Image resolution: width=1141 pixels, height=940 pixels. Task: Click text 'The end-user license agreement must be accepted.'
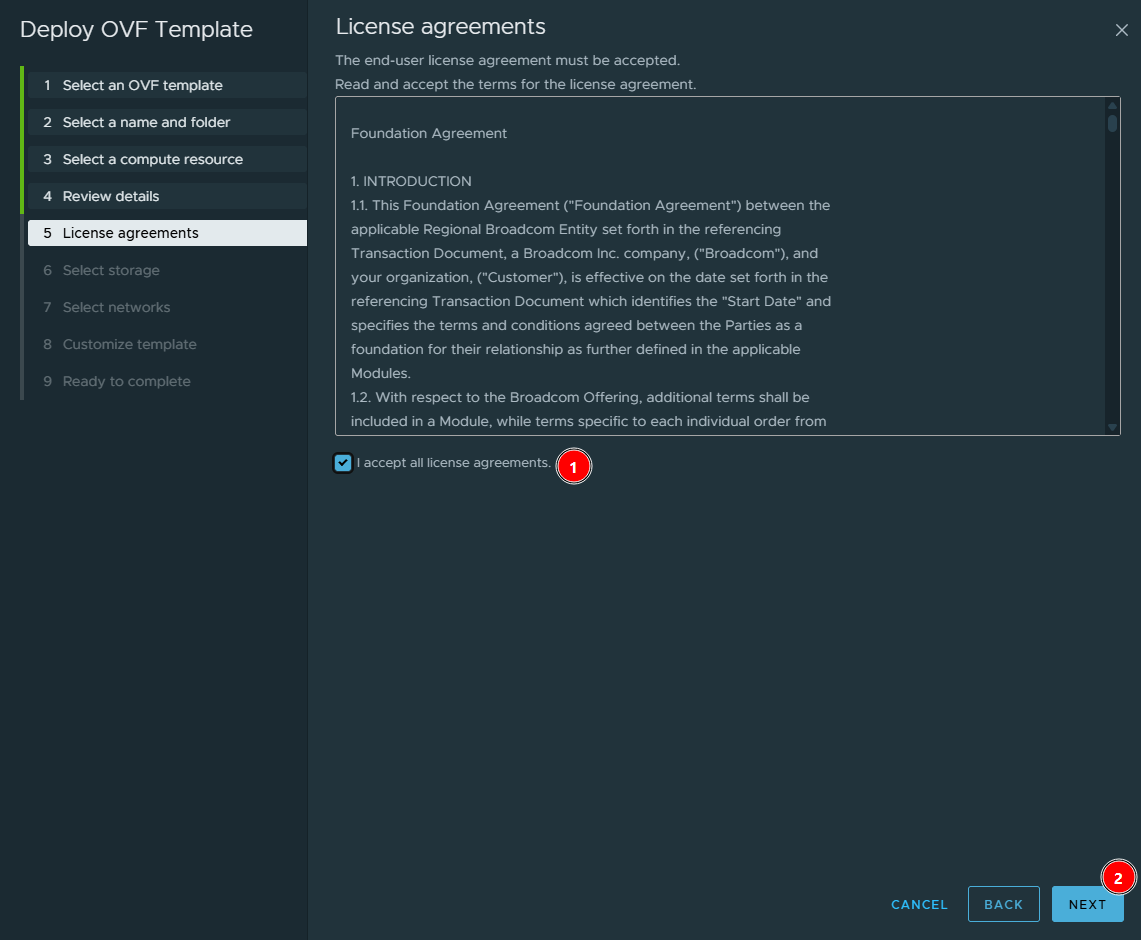pyautogui.click(x=507, y=60)
